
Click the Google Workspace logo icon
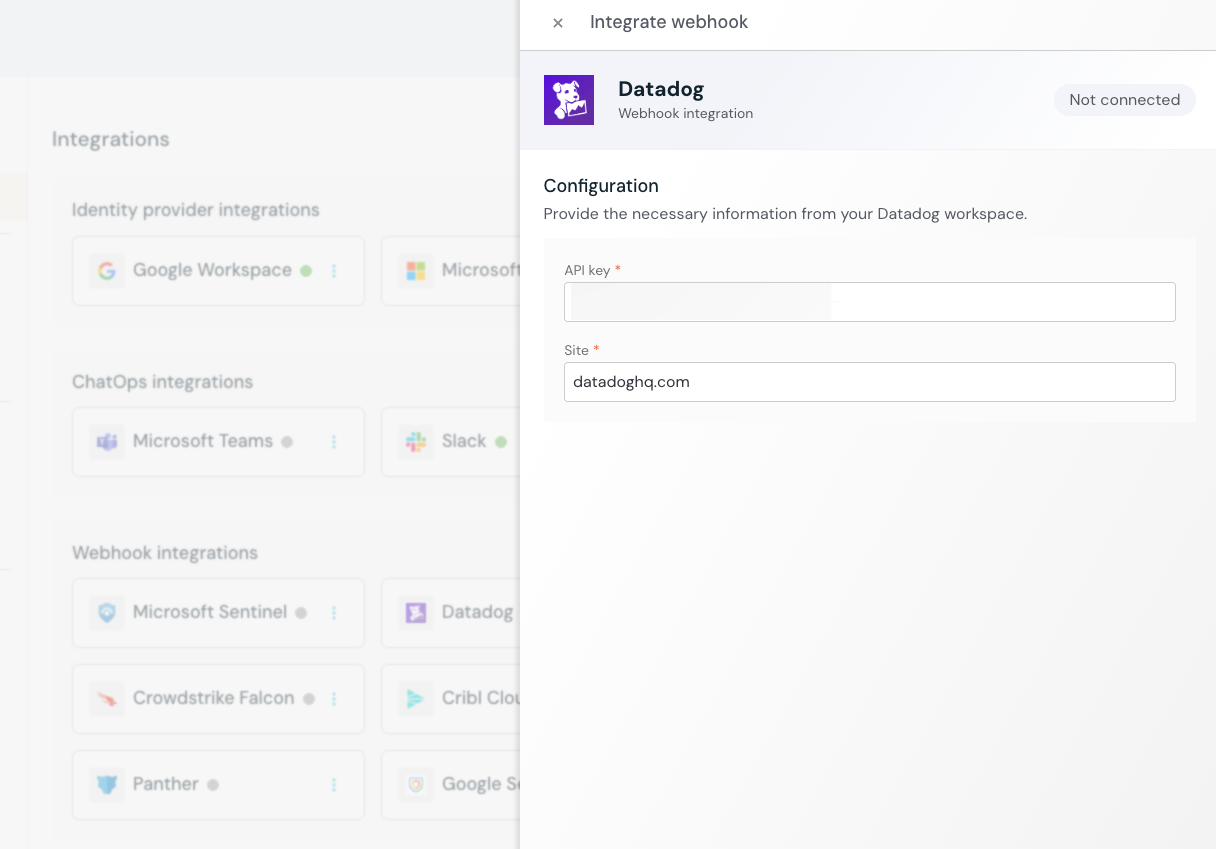pos(107,271)
